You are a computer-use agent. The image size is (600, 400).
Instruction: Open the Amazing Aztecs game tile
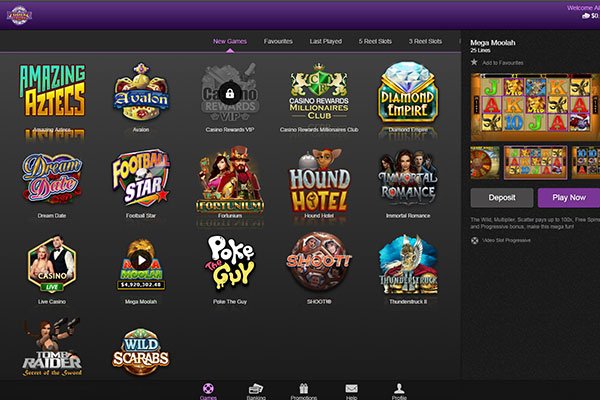point(52,90)
